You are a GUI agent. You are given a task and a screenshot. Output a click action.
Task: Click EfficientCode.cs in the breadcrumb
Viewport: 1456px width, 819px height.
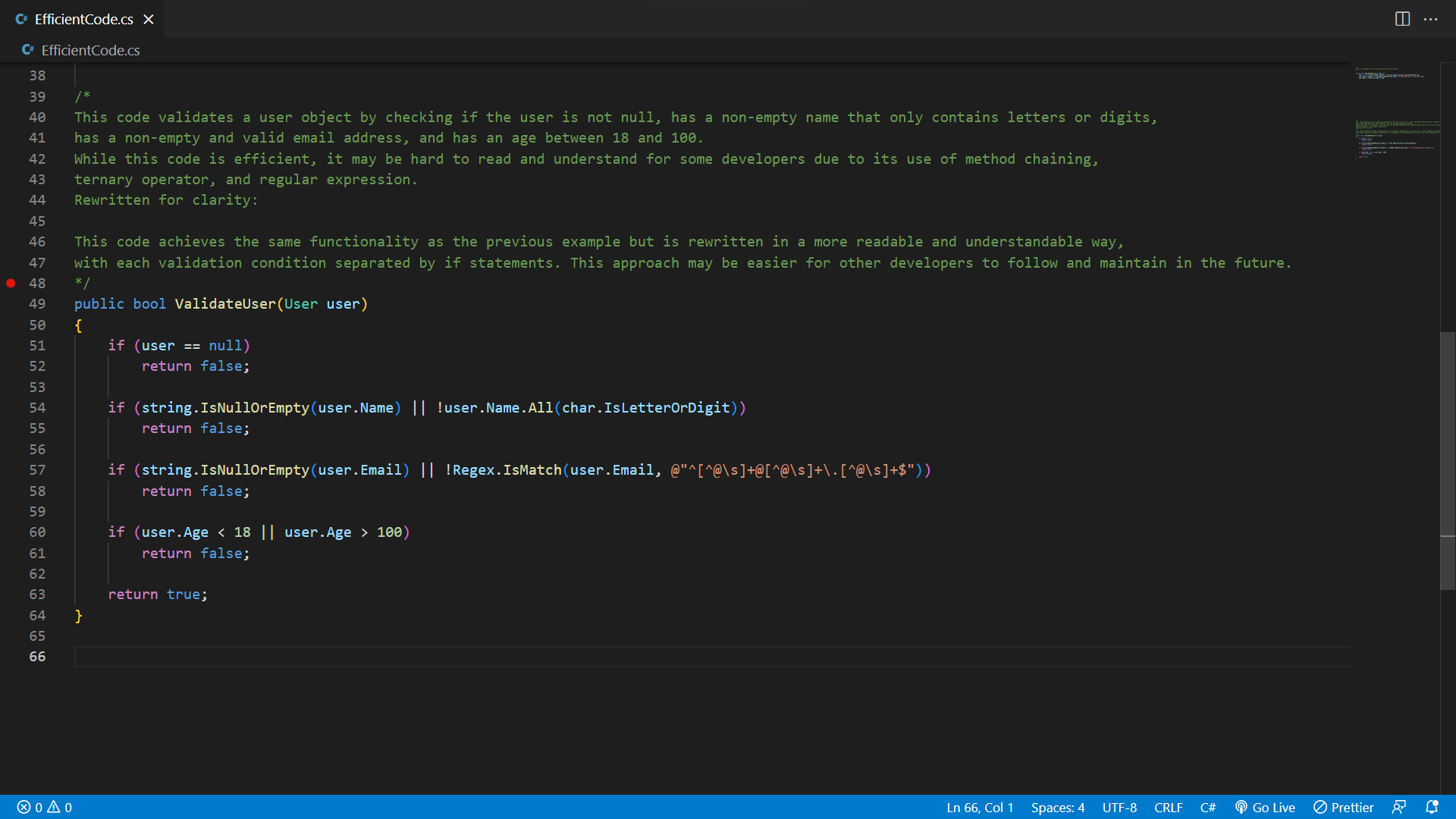coord(90,50)
